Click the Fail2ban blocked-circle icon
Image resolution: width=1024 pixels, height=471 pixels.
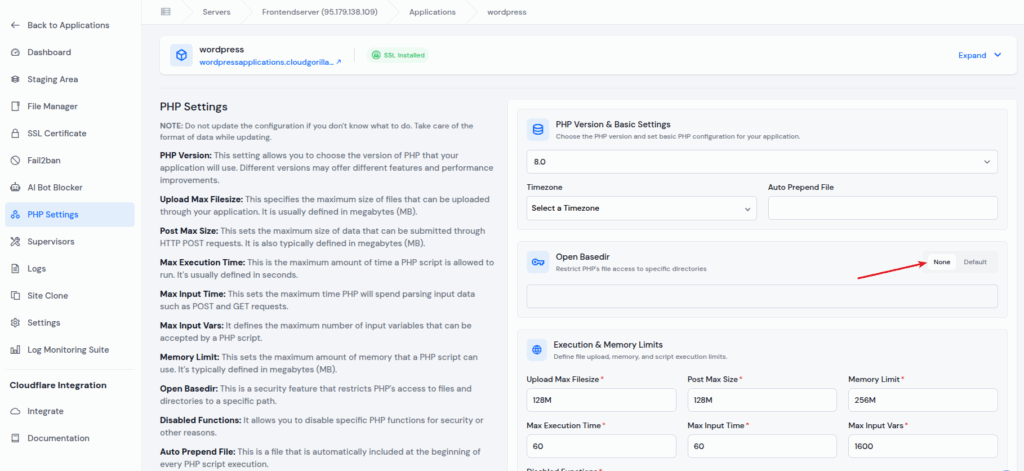coord(16,161)
